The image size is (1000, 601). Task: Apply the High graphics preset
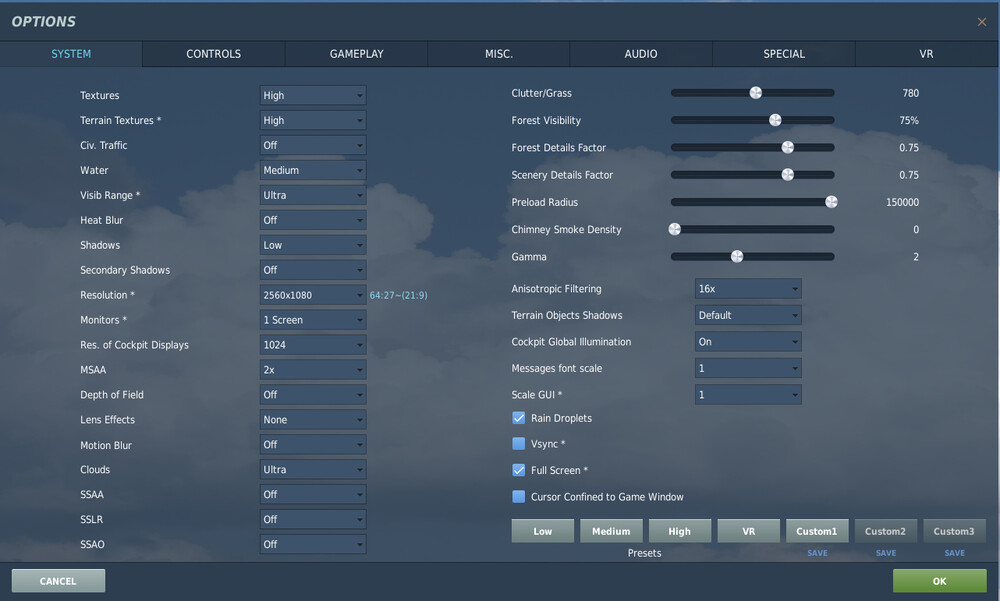[680, 530]
